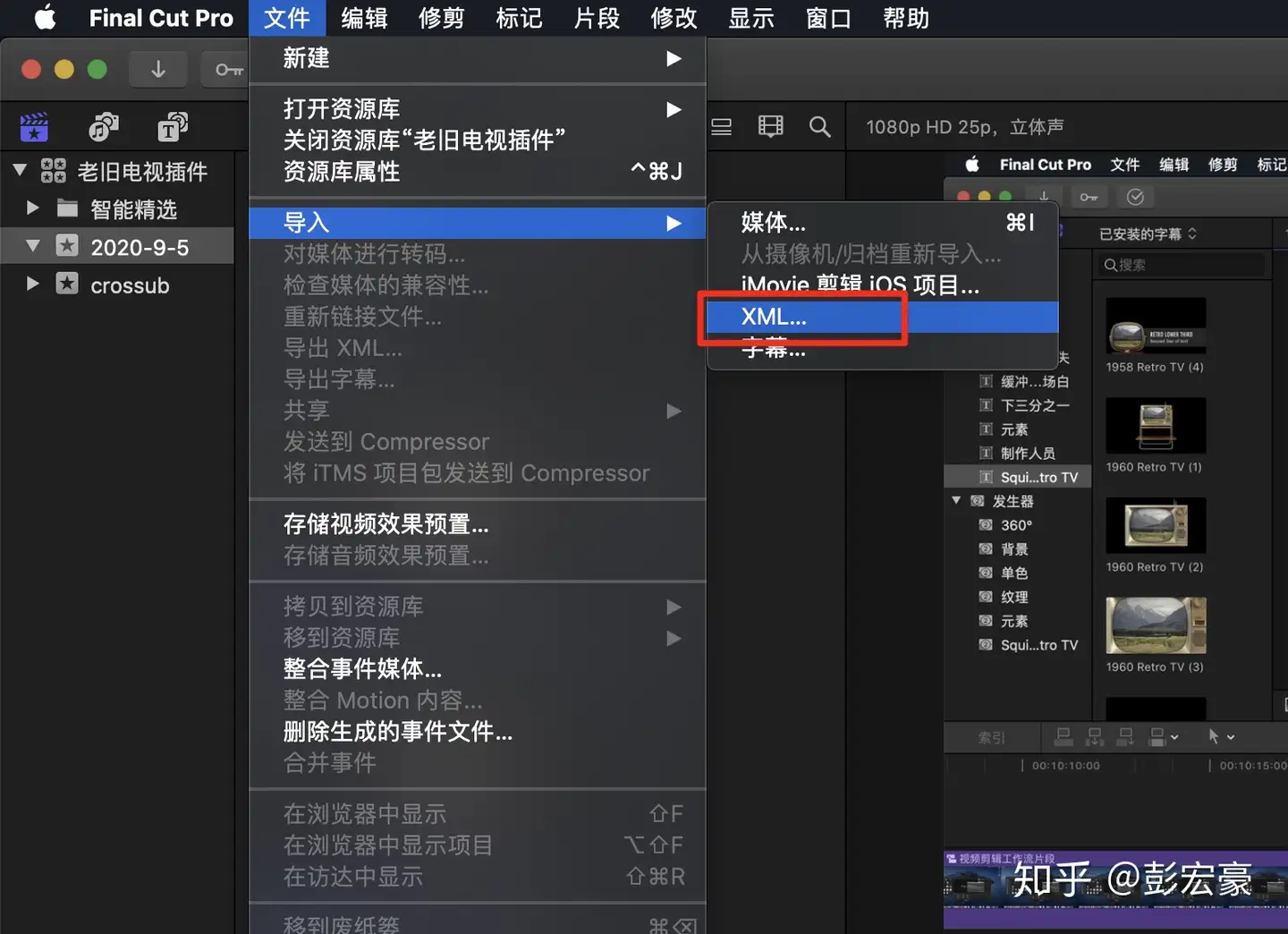The height and width of the screenshot is (934, 1288).
Task: Open the 文件 menu
Action: tap(287, 18)
